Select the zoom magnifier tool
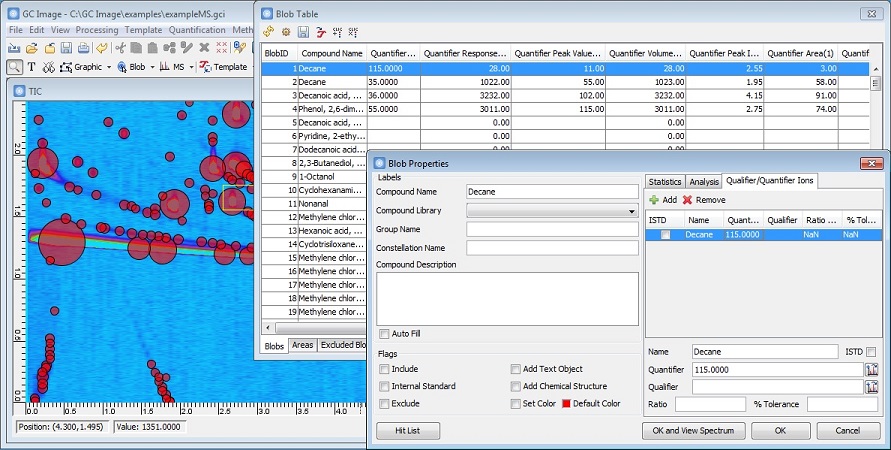This screenshot has height=450, width=891. [15, 67]
